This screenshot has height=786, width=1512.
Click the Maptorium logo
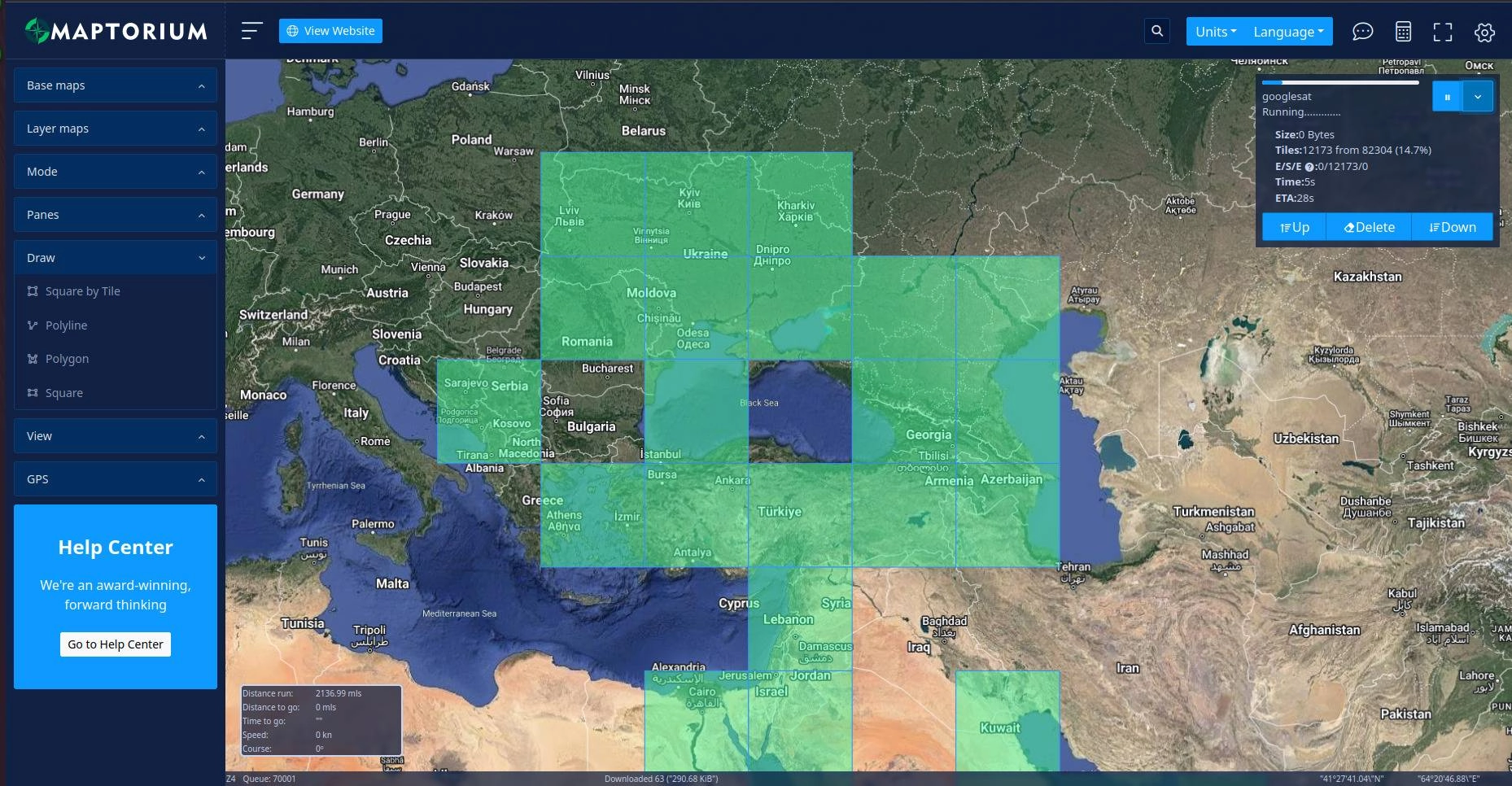[x=116, y=31]
